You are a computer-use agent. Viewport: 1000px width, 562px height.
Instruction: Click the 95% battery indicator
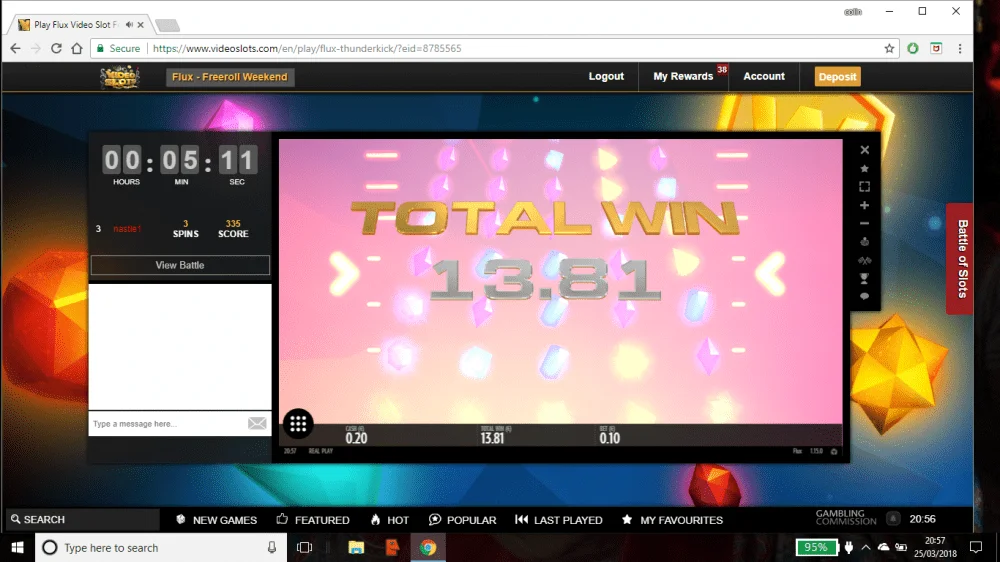tap(816, 547)
